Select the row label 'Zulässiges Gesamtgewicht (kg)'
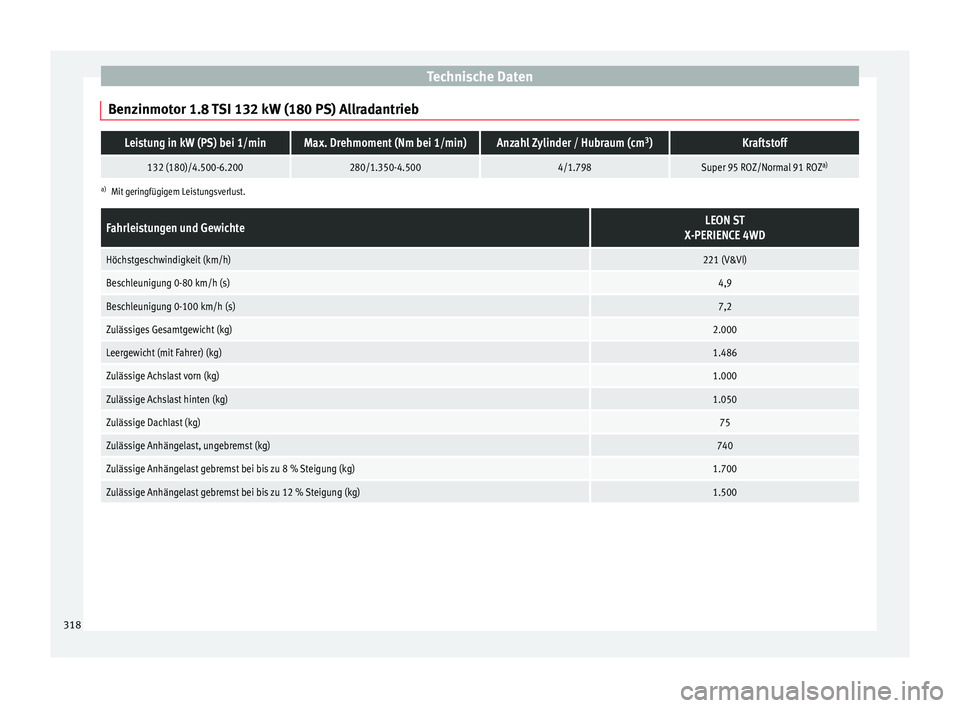The width and height of the screenshot is (960, 708). point(169,330)
